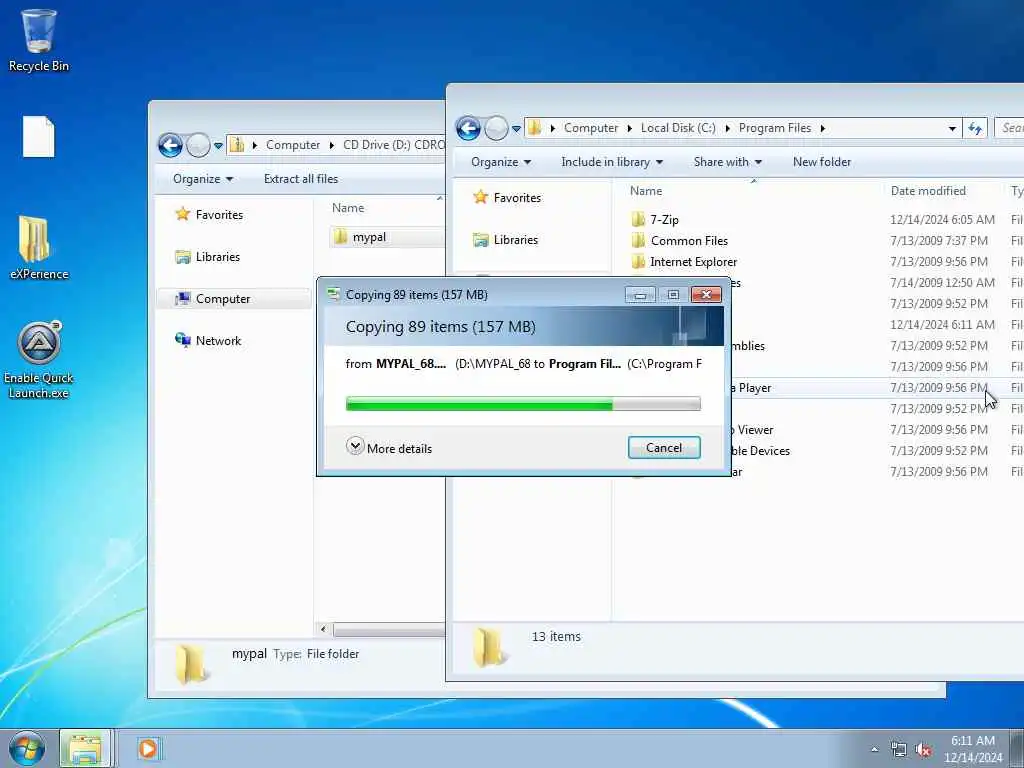Screen dimensions: 1024x768
Task: Open recent pages dropdown in Program Files window
Action: pyautogui.click(x=517, y=129)
